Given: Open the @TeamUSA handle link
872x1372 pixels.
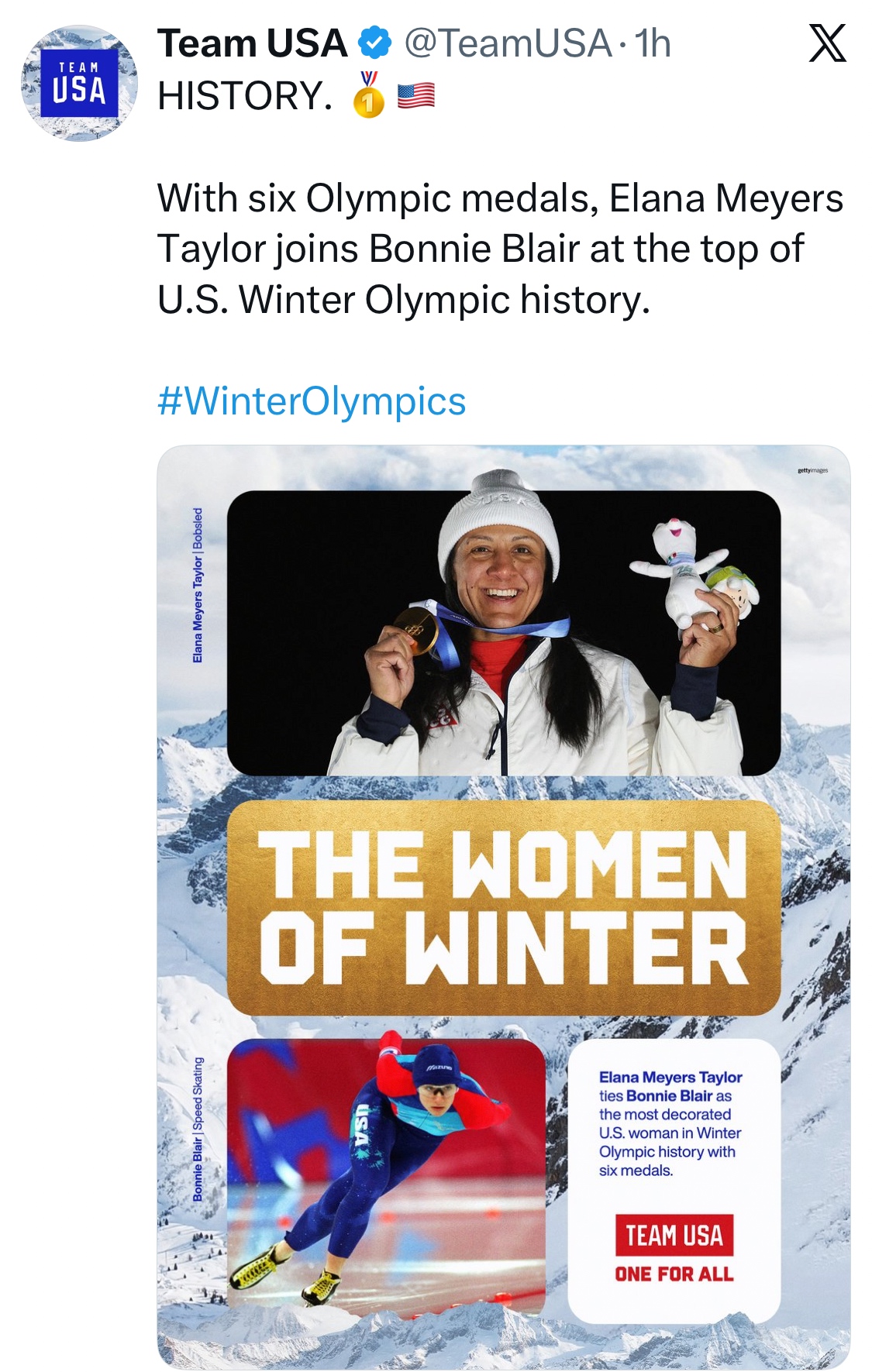Looking at the screenshot, I should (x=508, y=43).
